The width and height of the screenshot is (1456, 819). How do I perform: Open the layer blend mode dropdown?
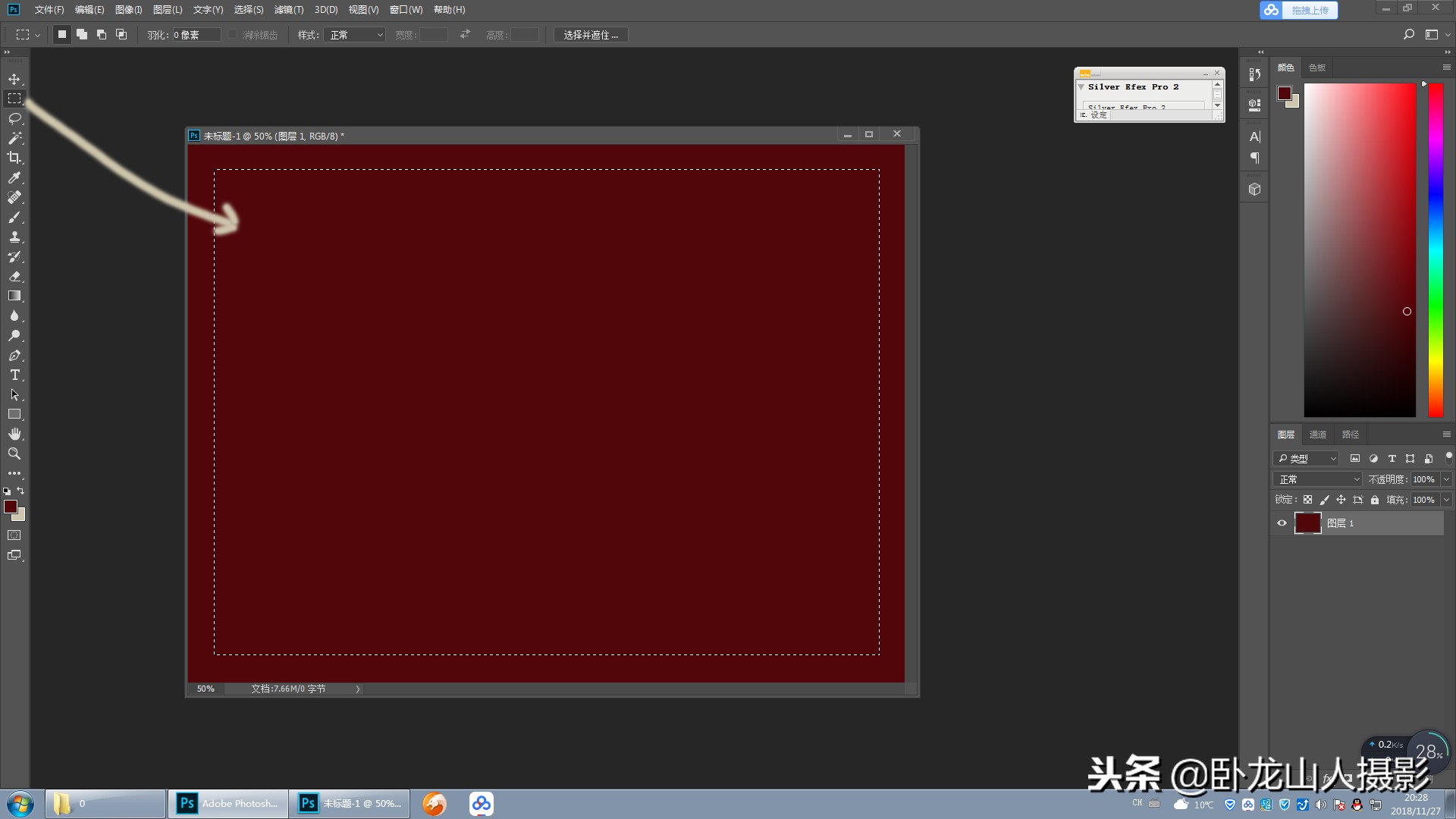(x=1319, y=479)
